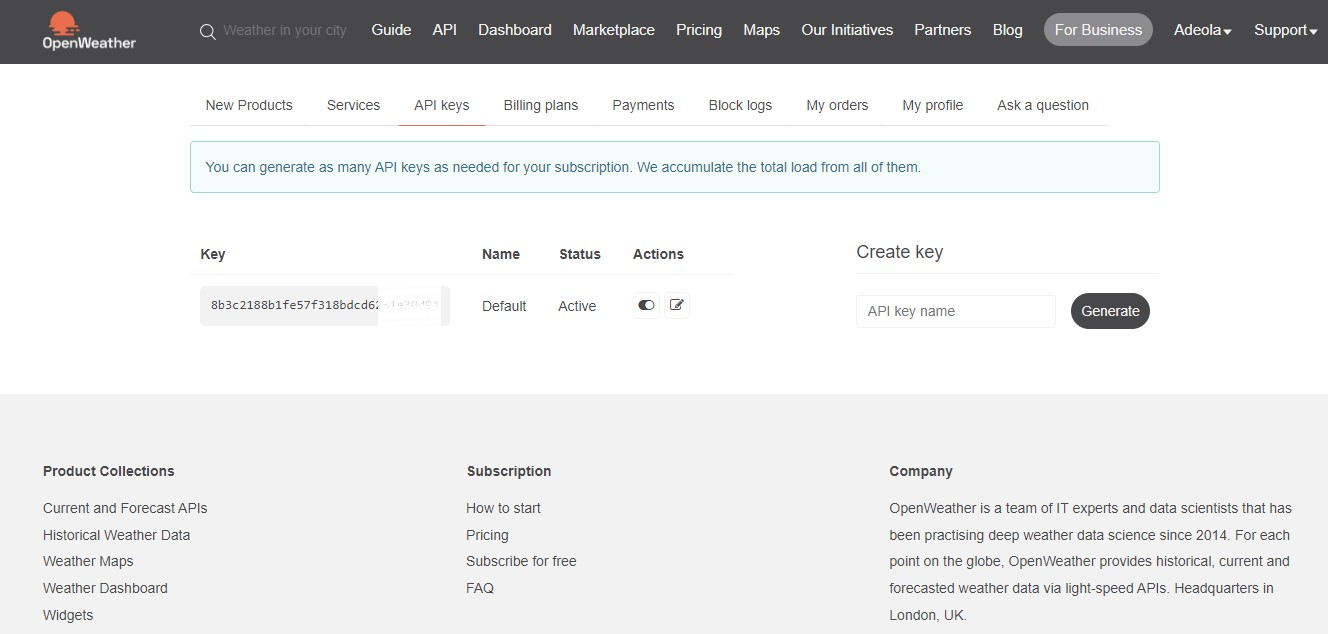This screenshot has width=1328, height=634.
Task: Click the OpenWeather logo
Action: (89, 31)
